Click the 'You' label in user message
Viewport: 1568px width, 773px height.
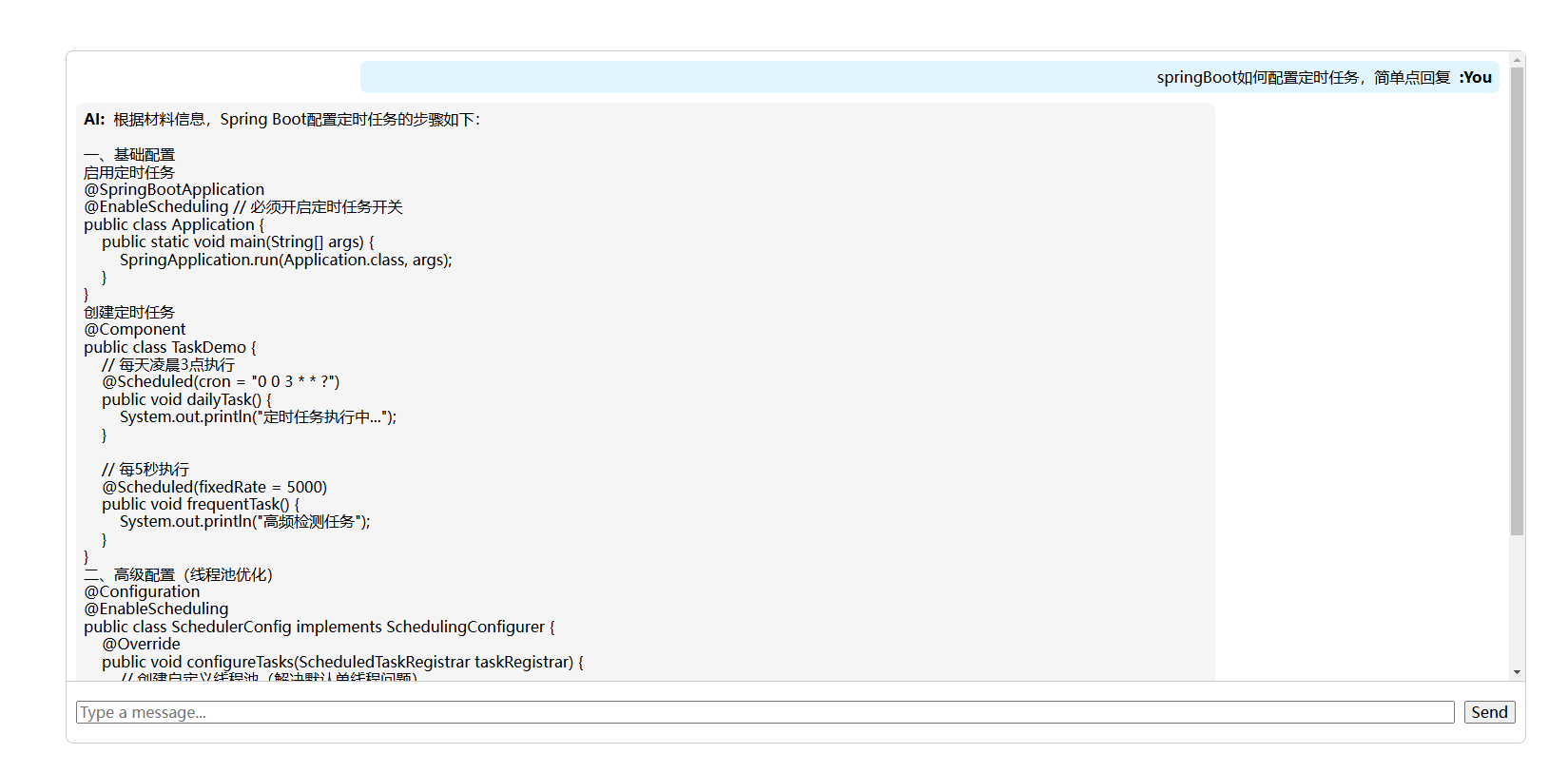(1475, 78)
